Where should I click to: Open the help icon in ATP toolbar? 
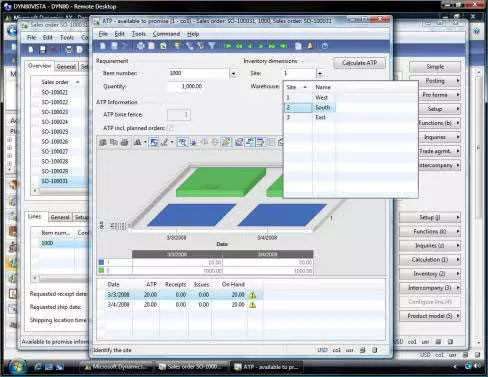click(324, 46)
